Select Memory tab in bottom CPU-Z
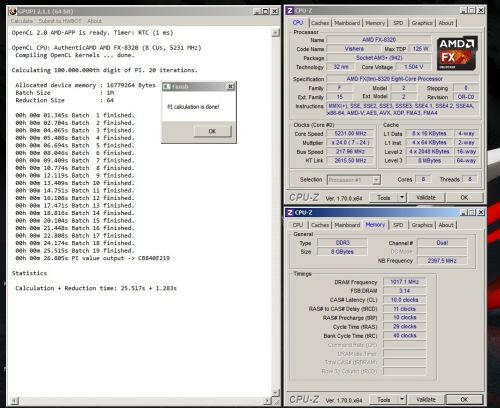 point(375,225)
